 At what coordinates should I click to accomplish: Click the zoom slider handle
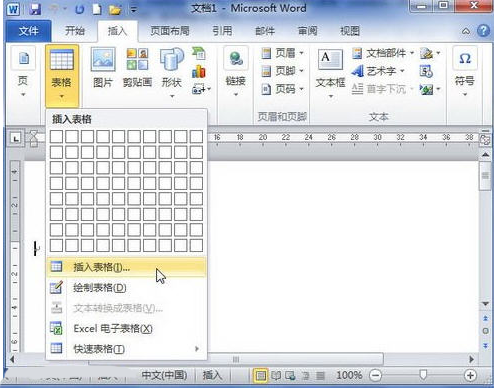[423, 375]
